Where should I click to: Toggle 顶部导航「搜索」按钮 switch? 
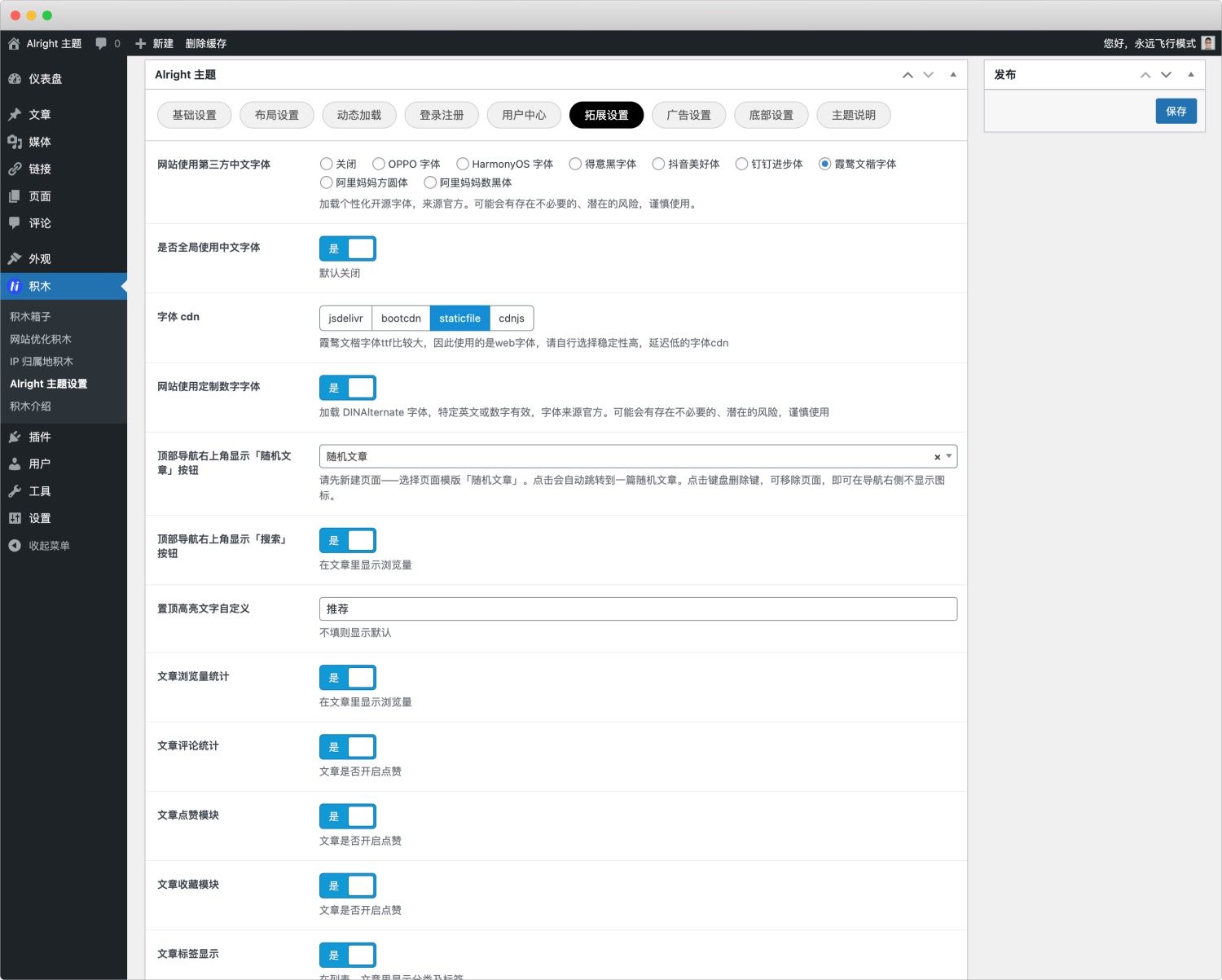(348, 540)
